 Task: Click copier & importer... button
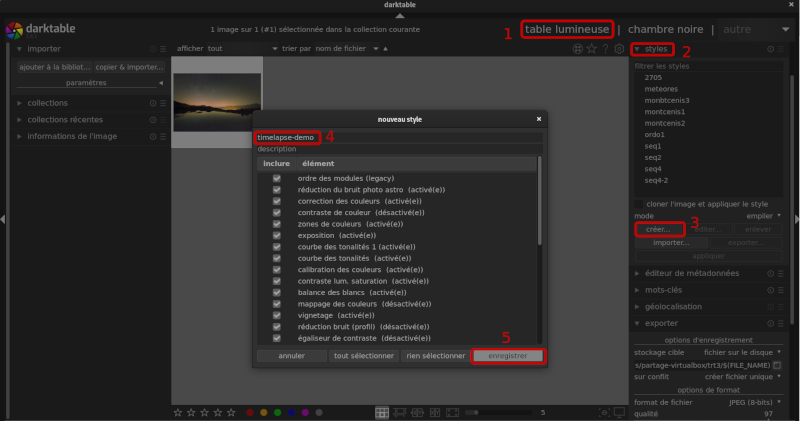pos(129,67)
